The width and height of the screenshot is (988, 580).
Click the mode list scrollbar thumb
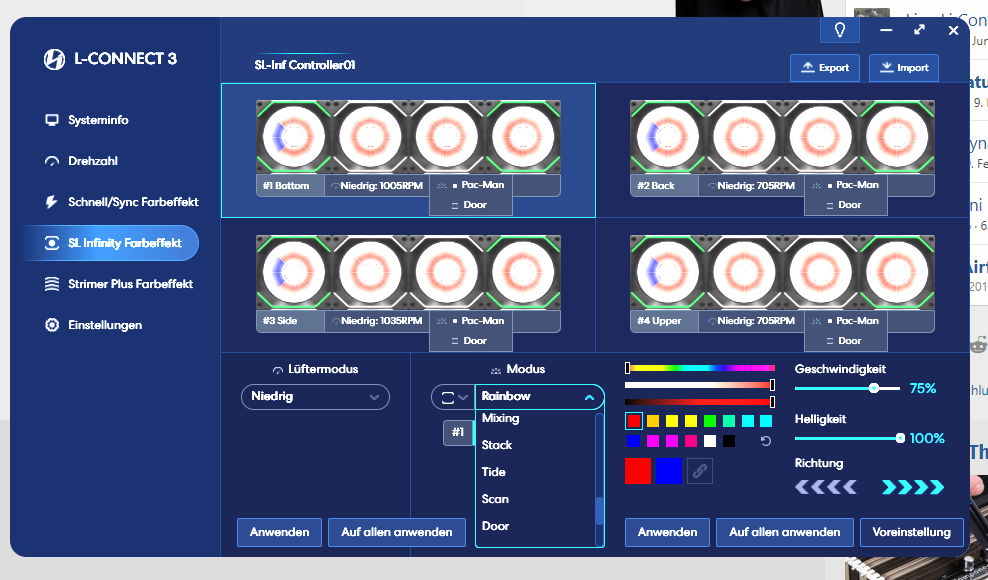click(x=599, y=511)
